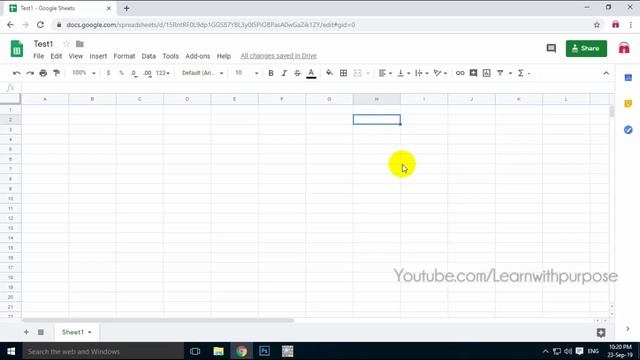The width and height of the screenshot is (640, 360).
Task: Open the font size 10 dropdown
Action: 247,73
